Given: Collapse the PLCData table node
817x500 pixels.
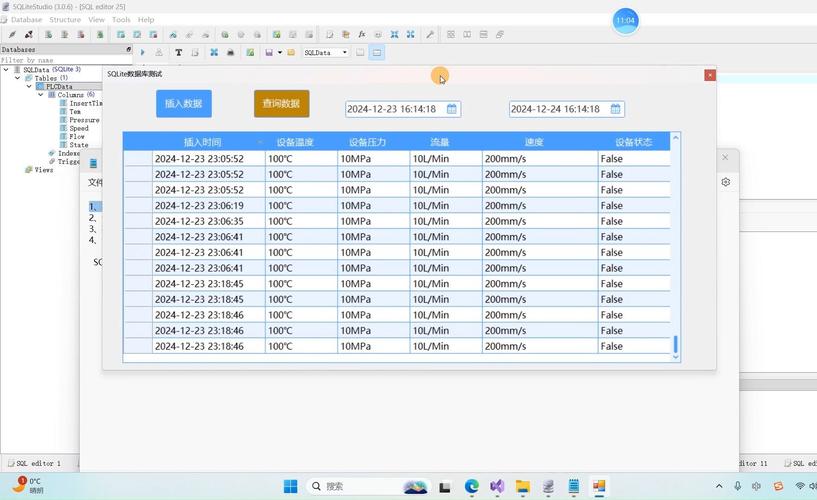Looking at the screenshot, I should (x=29, y=87).
